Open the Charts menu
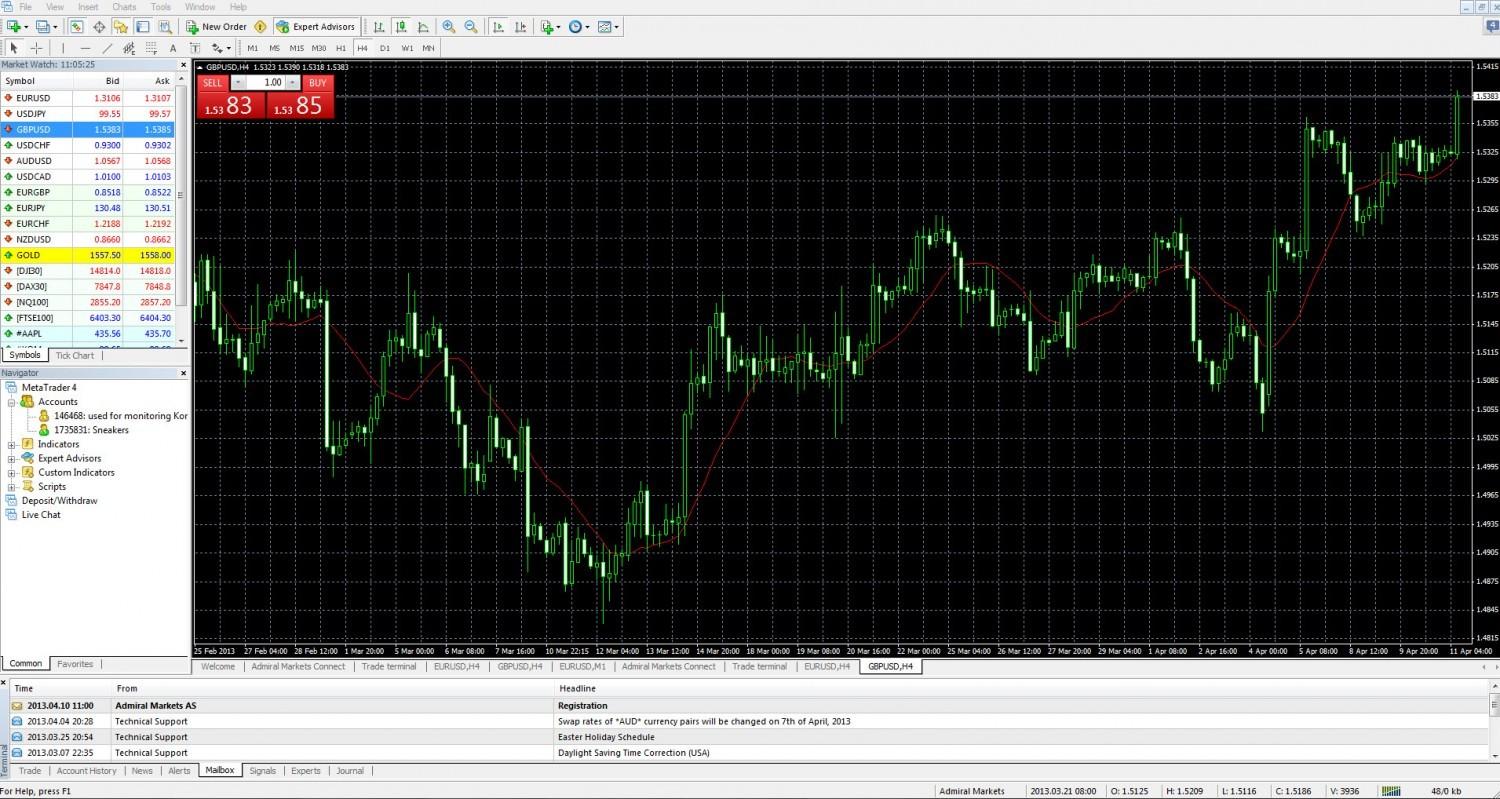 [124, 7]
